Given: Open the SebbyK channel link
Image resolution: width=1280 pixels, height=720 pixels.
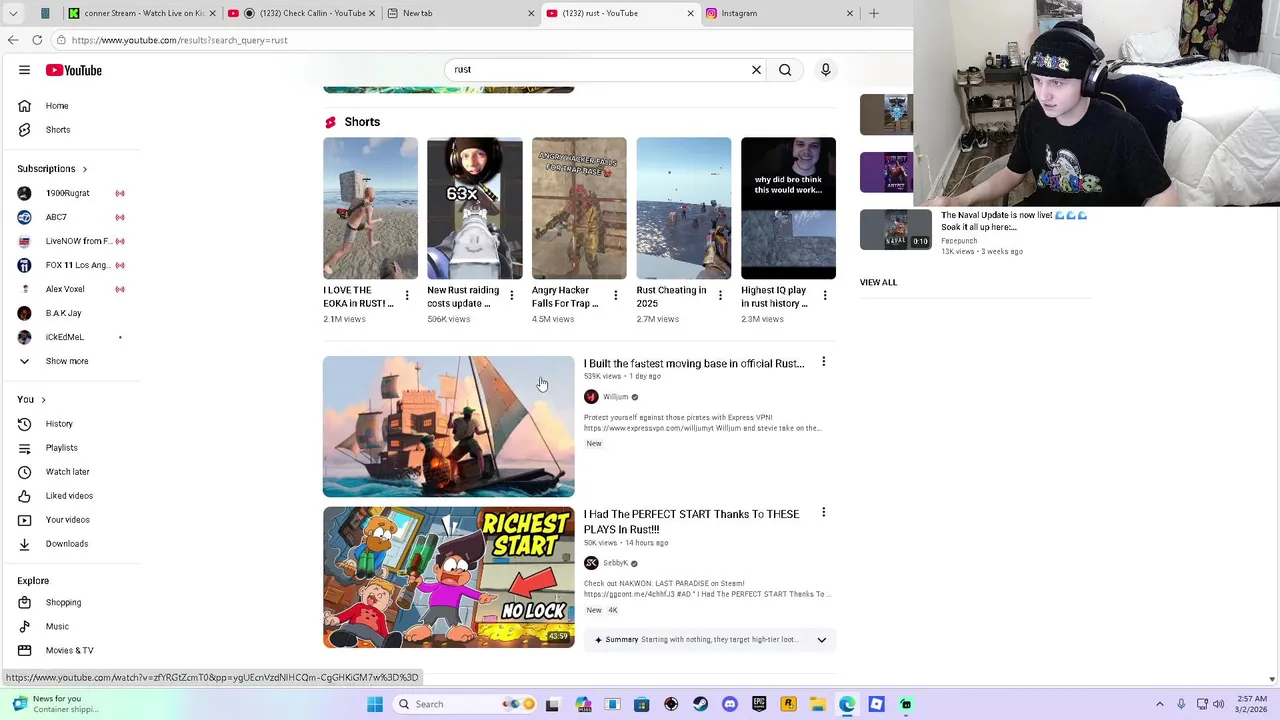Looking at the screenshot, I should click(x=615, y=563).
